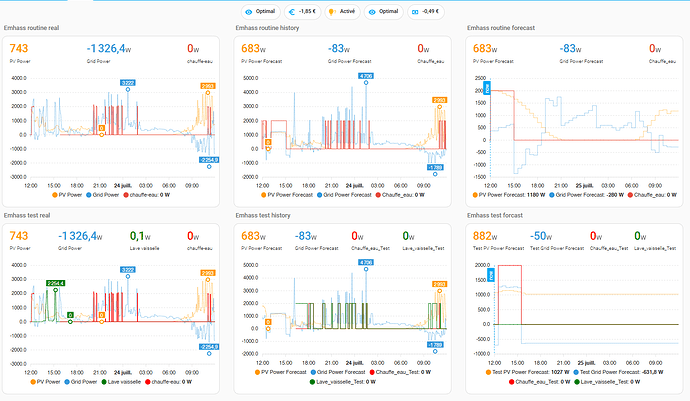Toggle Chauffe_eau_Test: 0 W in Emhass test forcast legend

(540, 382)
